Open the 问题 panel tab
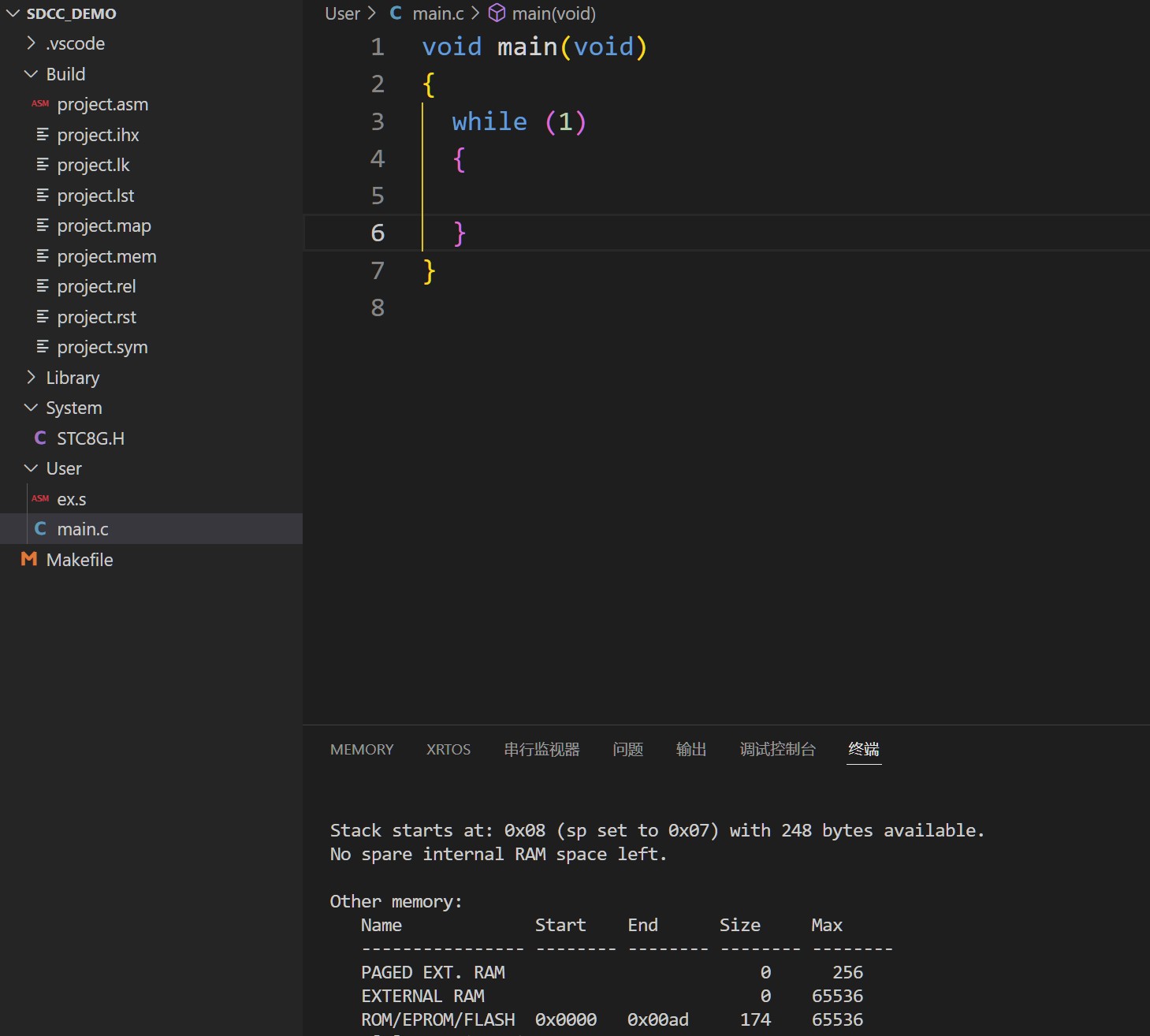 tap(628, 750)
